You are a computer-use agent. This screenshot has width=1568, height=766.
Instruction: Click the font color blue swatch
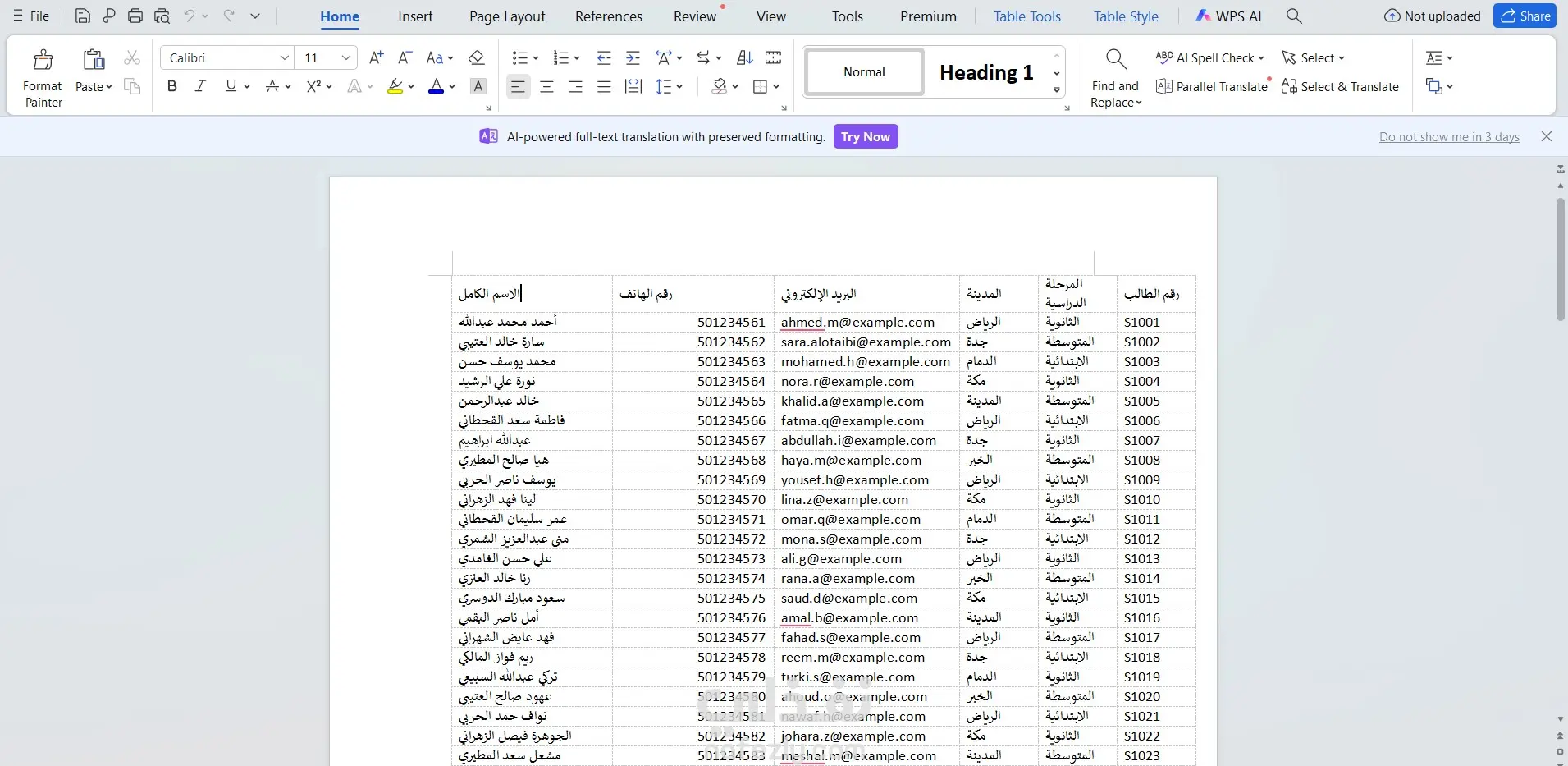click(437, 86)
